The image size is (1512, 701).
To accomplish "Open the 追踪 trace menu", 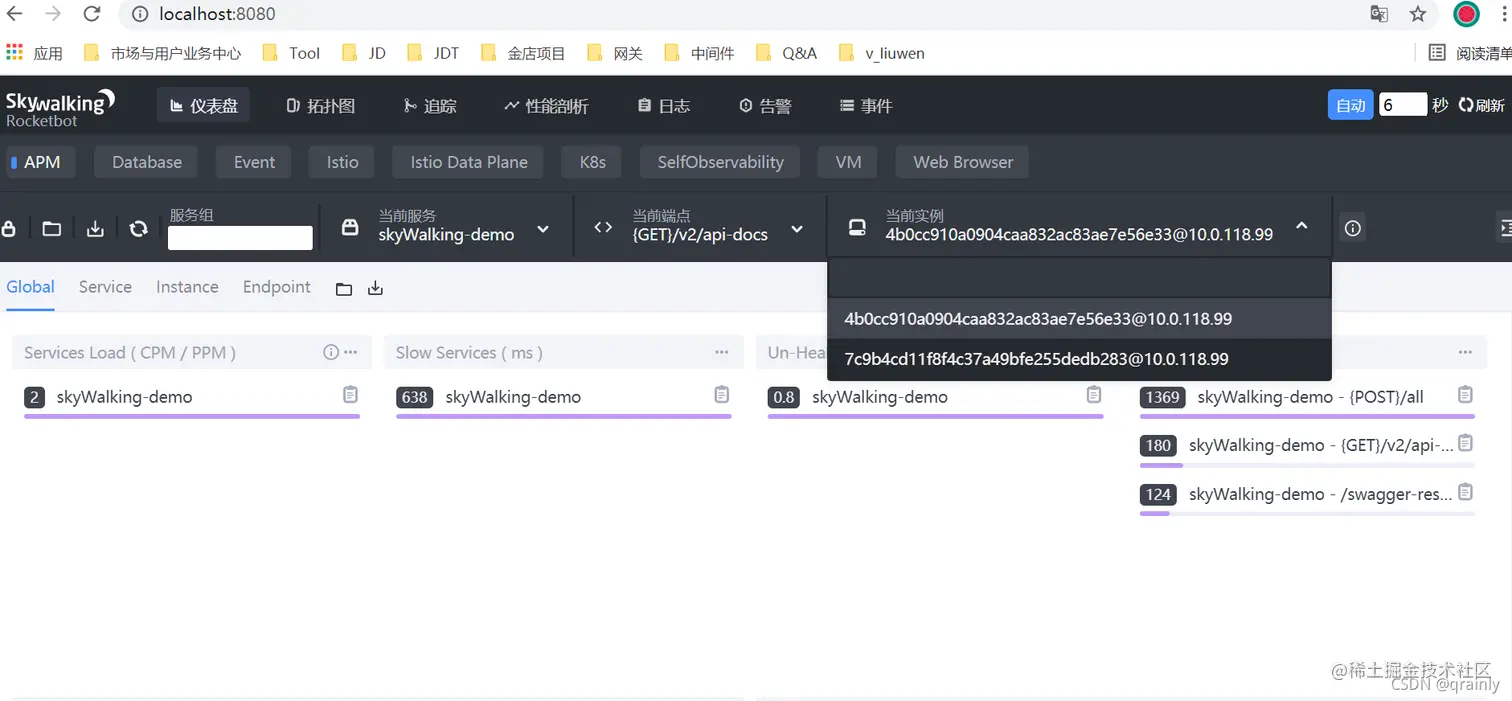I will pos(430,105).
